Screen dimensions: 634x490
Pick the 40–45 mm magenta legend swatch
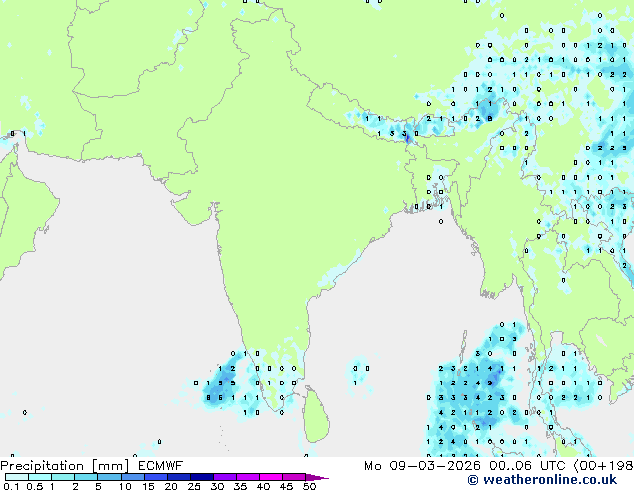(x=271, y=477)
